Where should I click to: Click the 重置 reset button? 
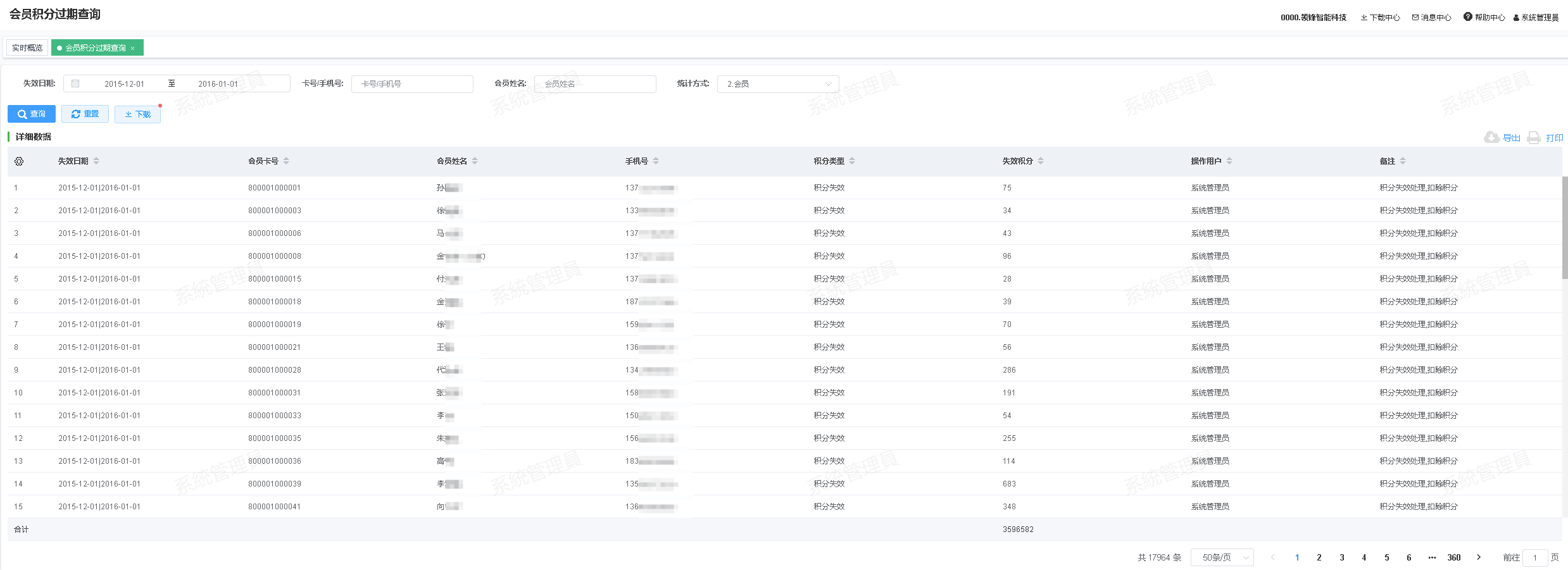pyautogui.click(x=85, y=114)
